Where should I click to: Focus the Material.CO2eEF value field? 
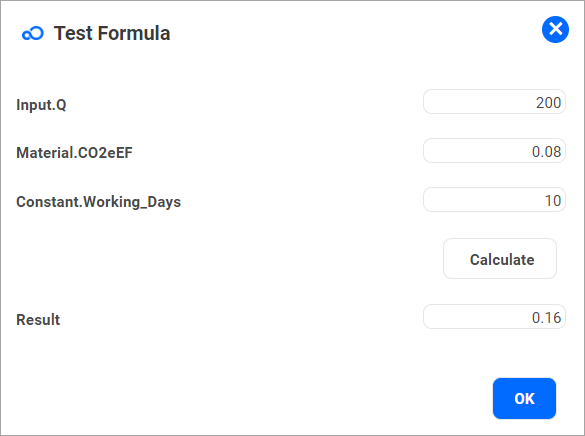click(x=494, y=151)
